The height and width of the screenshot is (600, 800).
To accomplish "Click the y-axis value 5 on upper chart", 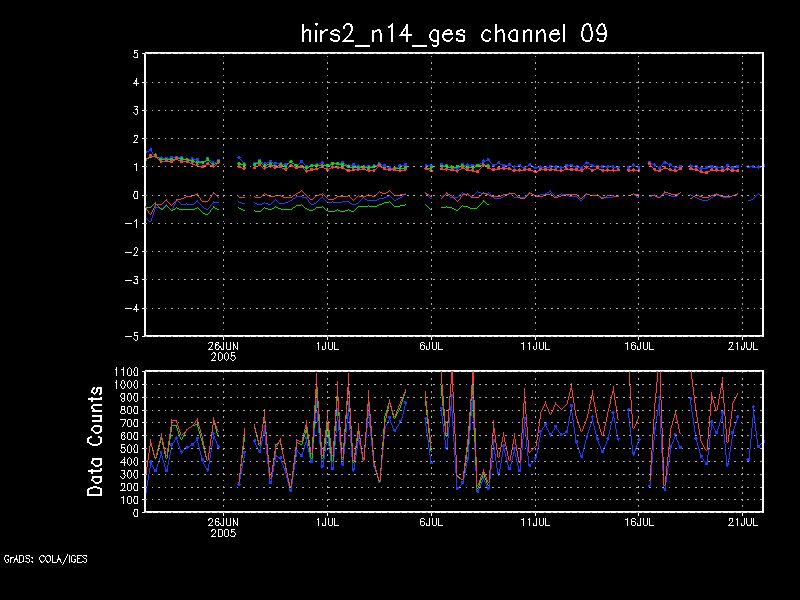I will [x=134, y=54].
